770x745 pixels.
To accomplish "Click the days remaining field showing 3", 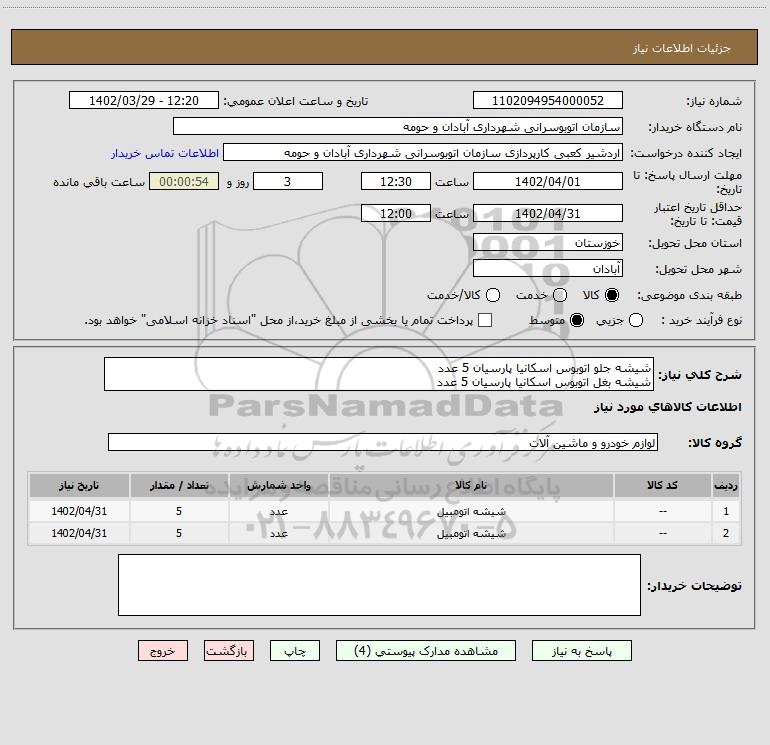I will point(288,181).
